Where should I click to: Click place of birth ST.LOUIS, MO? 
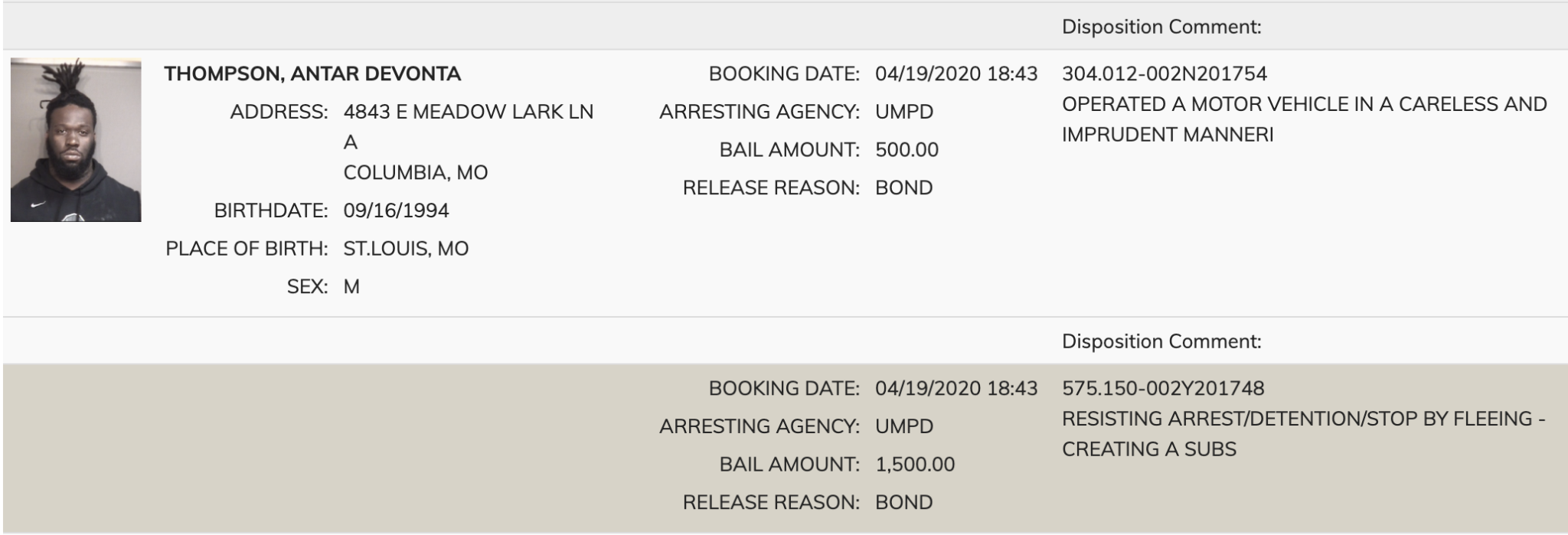point(406,249)
